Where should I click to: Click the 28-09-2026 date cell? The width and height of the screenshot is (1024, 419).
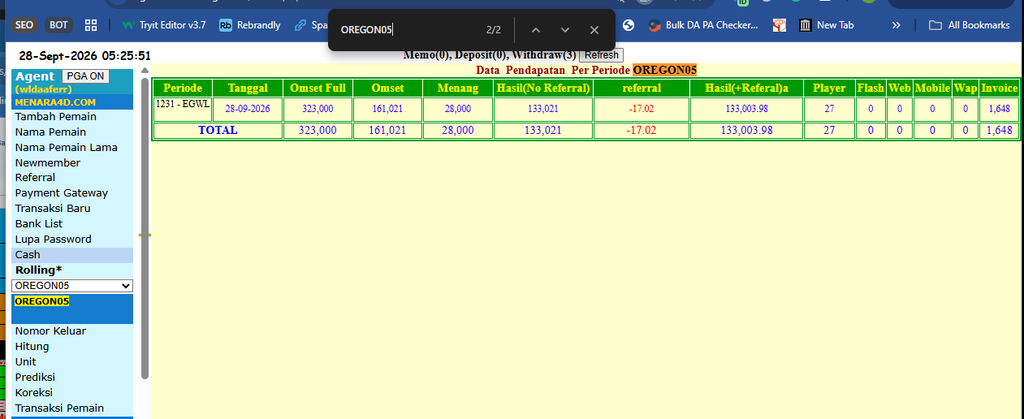pos(248,110)
